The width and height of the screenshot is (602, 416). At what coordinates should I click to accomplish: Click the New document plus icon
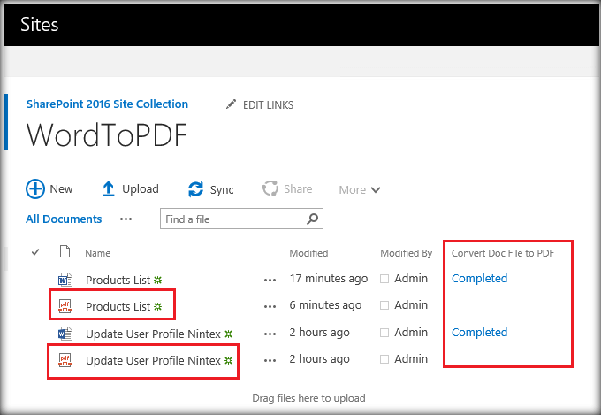pyautogui.click(x=35, y=189)
